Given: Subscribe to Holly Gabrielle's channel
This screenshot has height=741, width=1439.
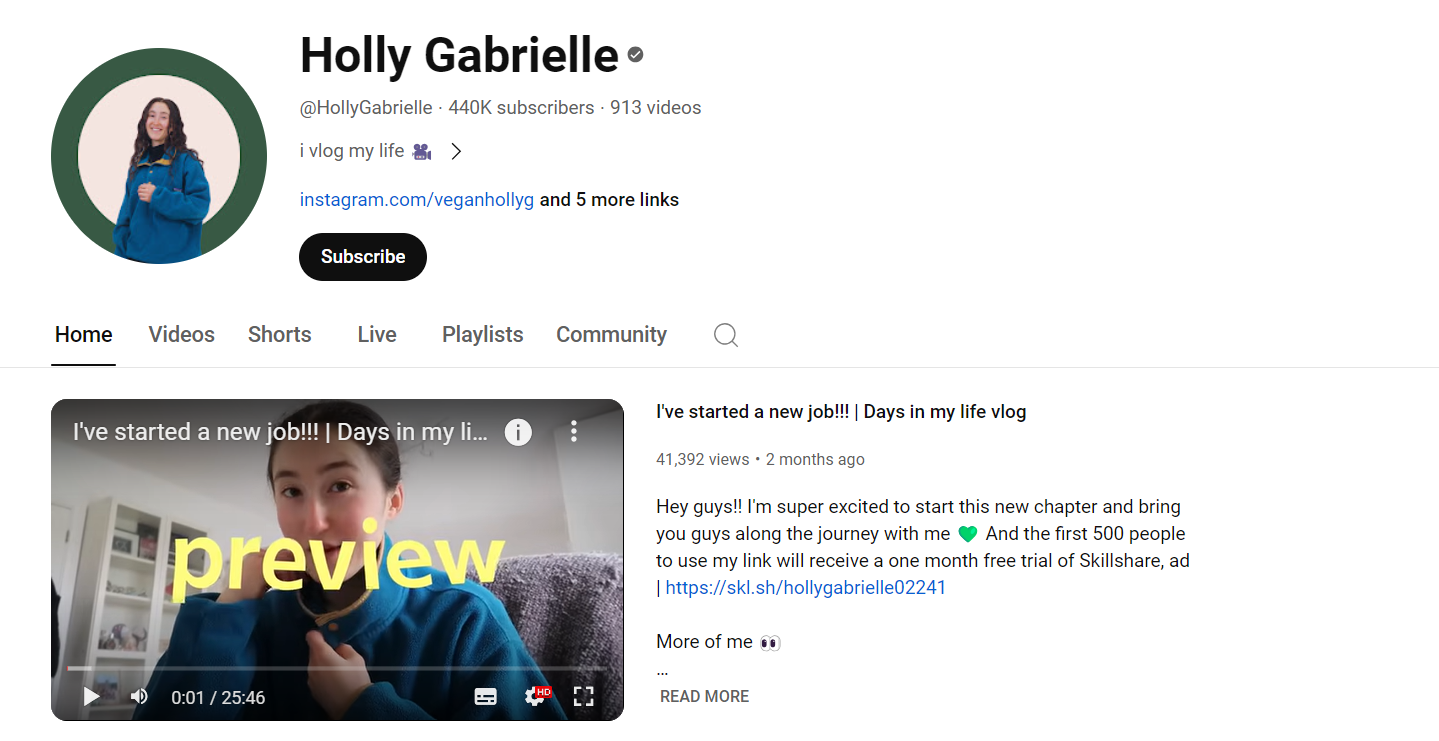Looking at the screenshot, I should (363, 257).
